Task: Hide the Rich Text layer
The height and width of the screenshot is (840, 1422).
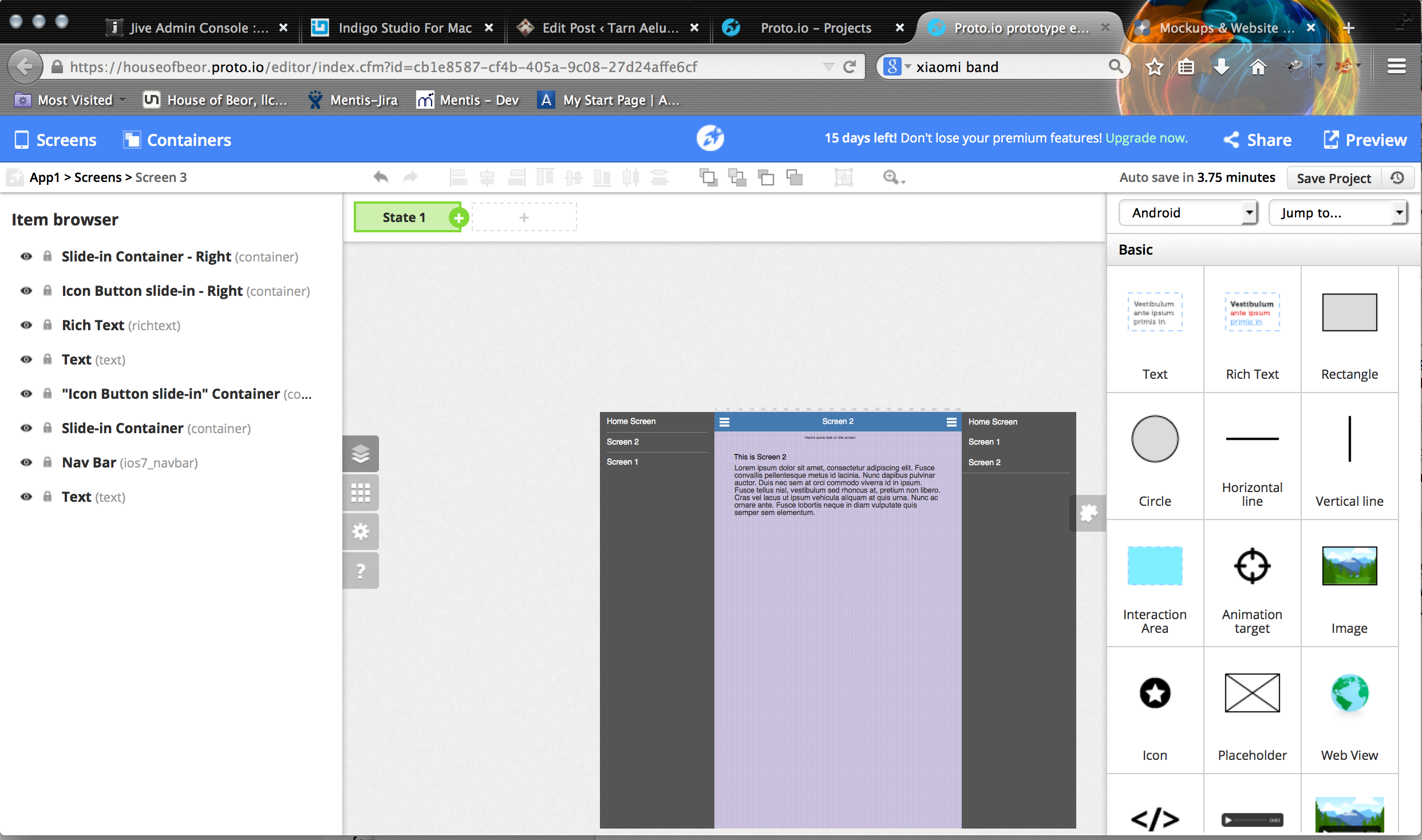Action: (26, 325)
